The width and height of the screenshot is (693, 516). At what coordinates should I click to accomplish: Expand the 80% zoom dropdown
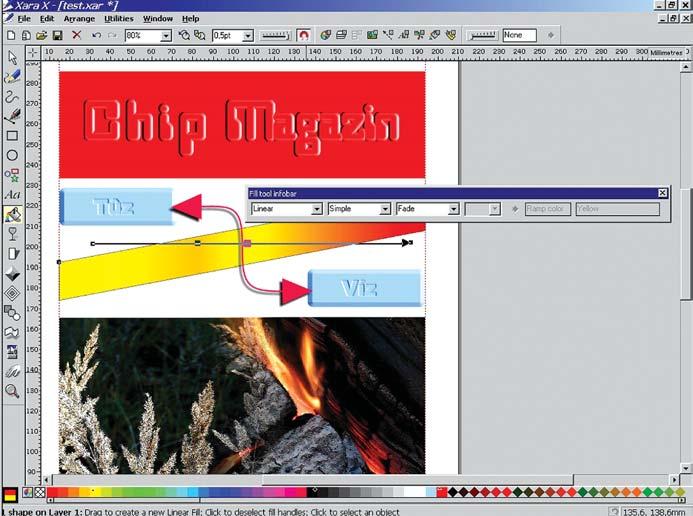[x=166, y=36]
